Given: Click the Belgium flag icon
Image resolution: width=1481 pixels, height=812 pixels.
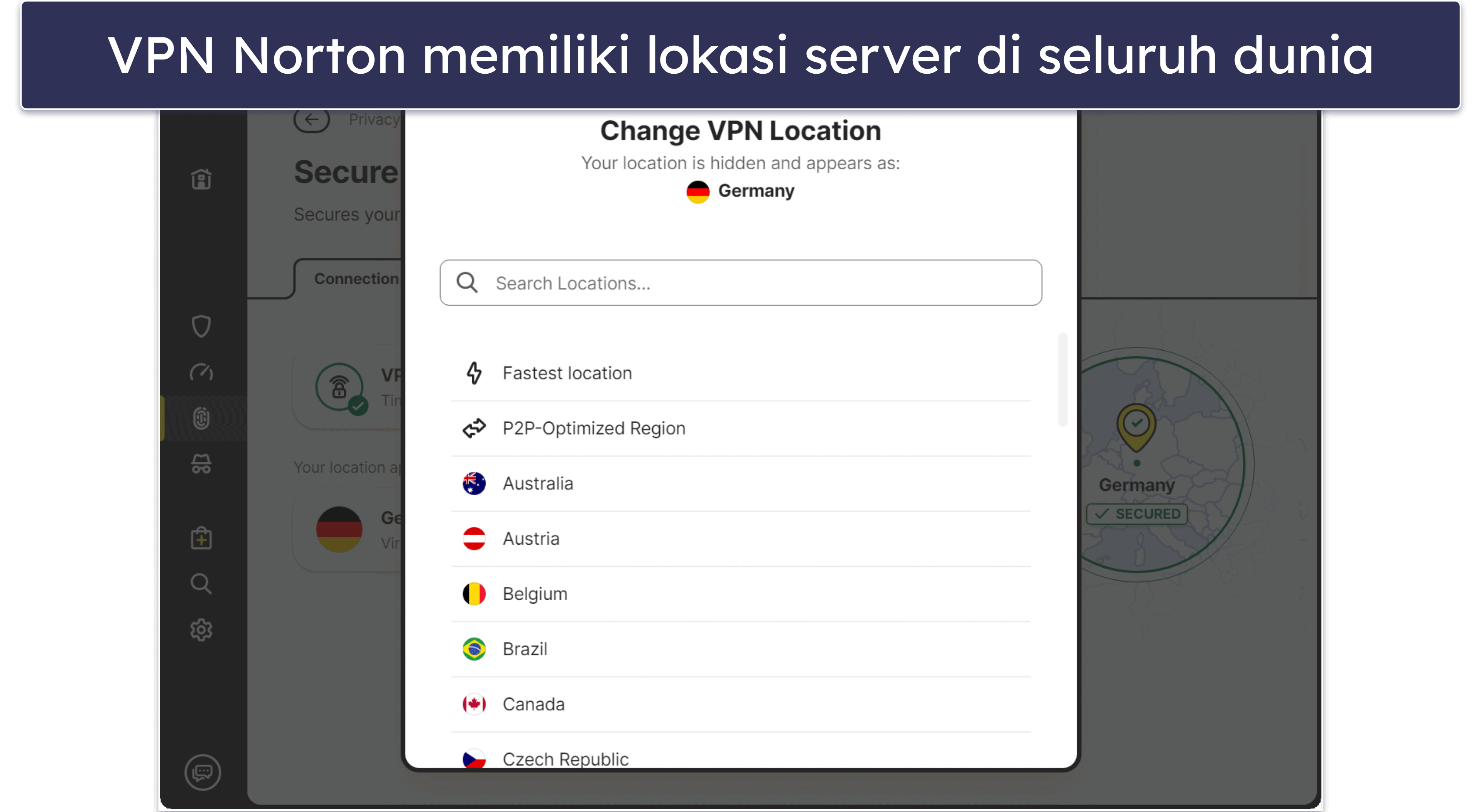Looking at the screenshot, I should (474, 593).
